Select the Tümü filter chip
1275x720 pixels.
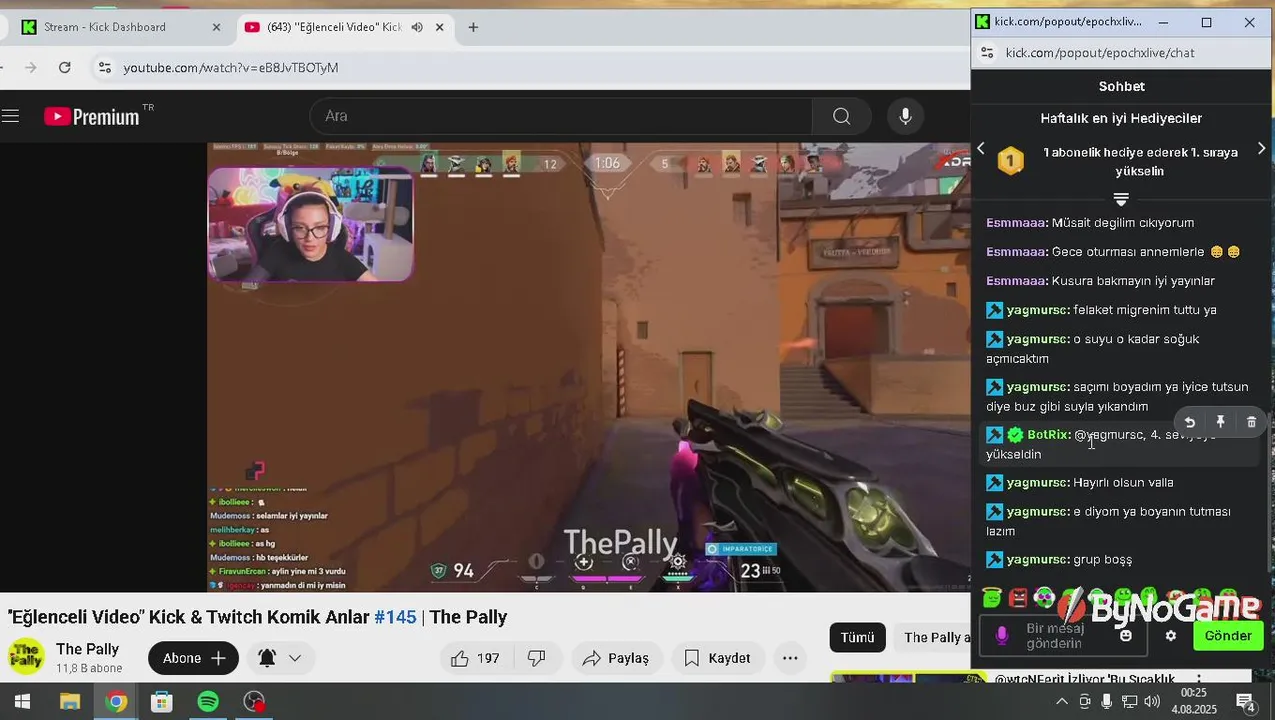[x=857, y=637]
